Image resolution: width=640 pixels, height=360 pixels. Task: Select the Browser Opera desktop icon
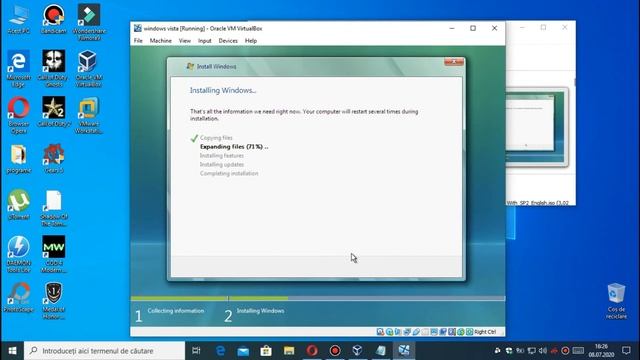click(x=18, y=115)
